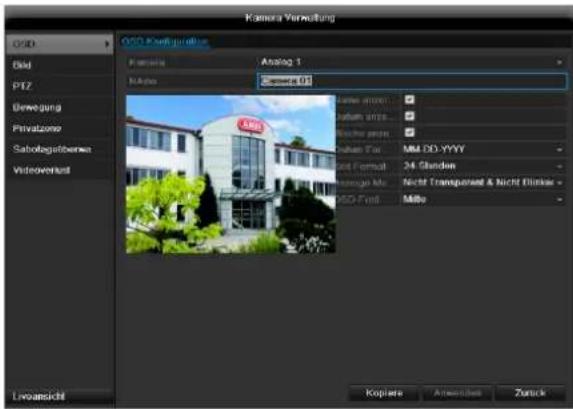Click the Anwenden button
Viewport: 573px width, 409px height.
[458, 393]
